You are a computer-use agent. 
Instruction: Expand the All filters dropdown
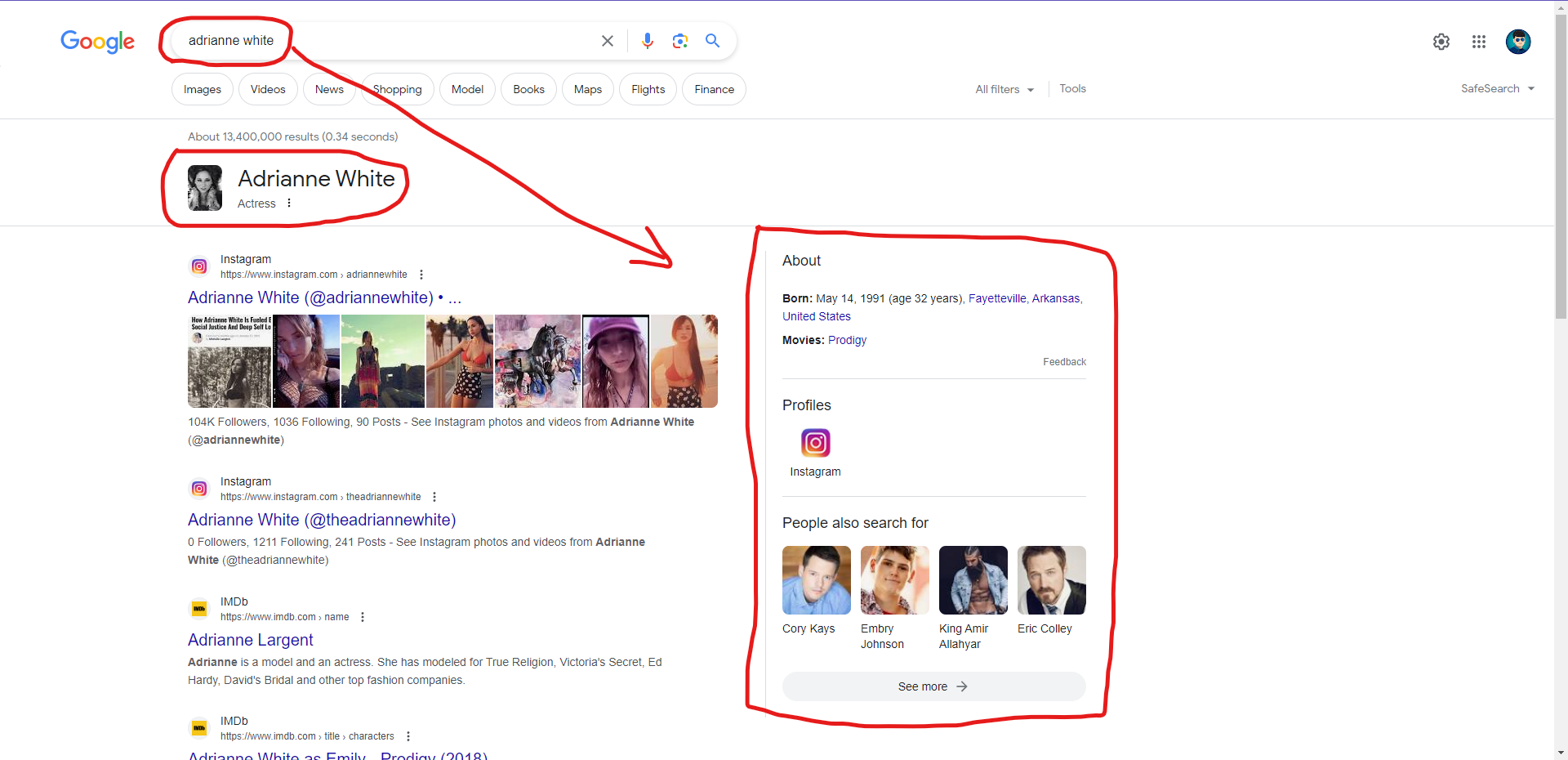coord(1004,89)
